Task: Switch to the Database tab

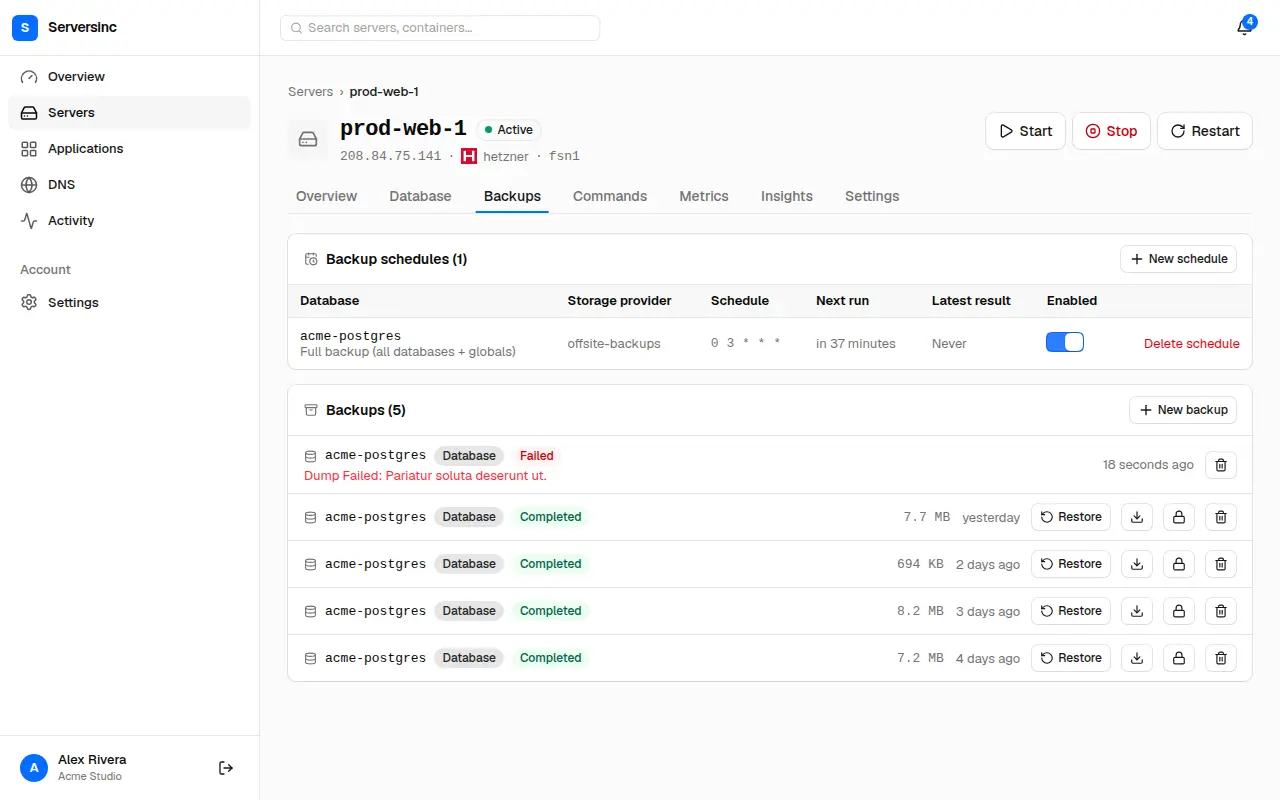Action: coord(420,196)
